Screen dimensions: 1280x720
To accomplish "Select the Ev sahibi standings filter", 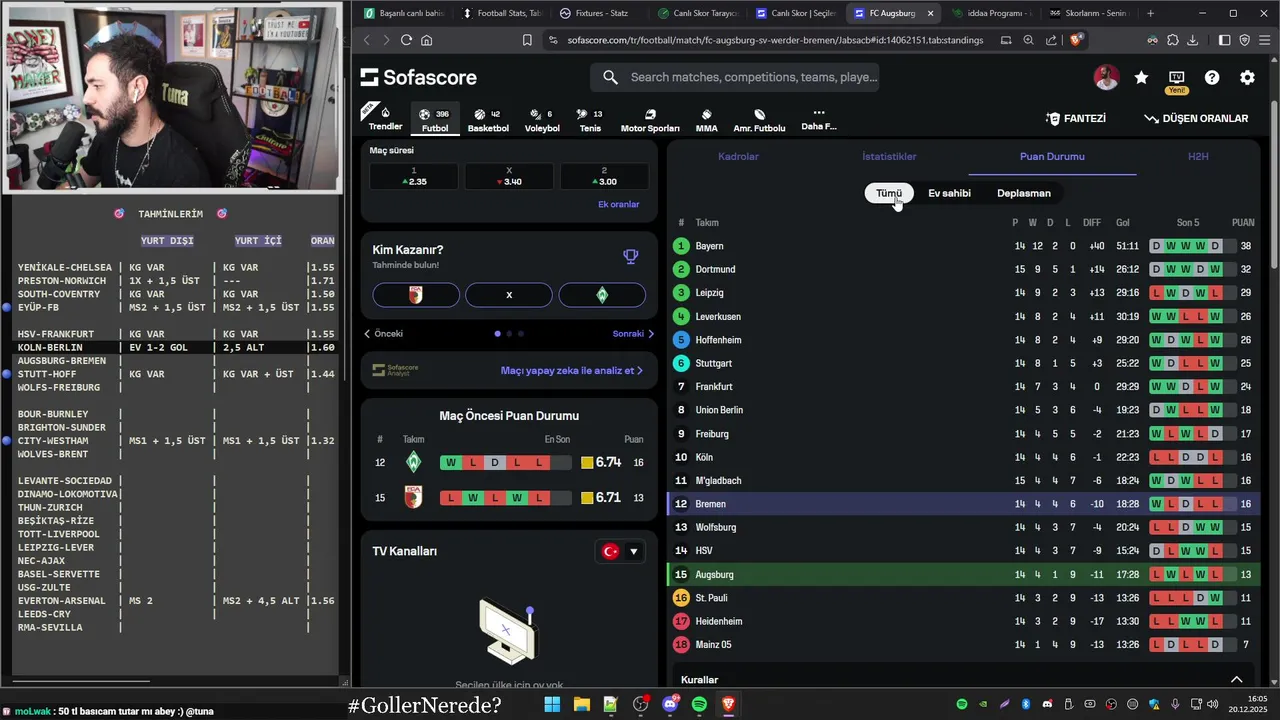I will coord(949,193).
